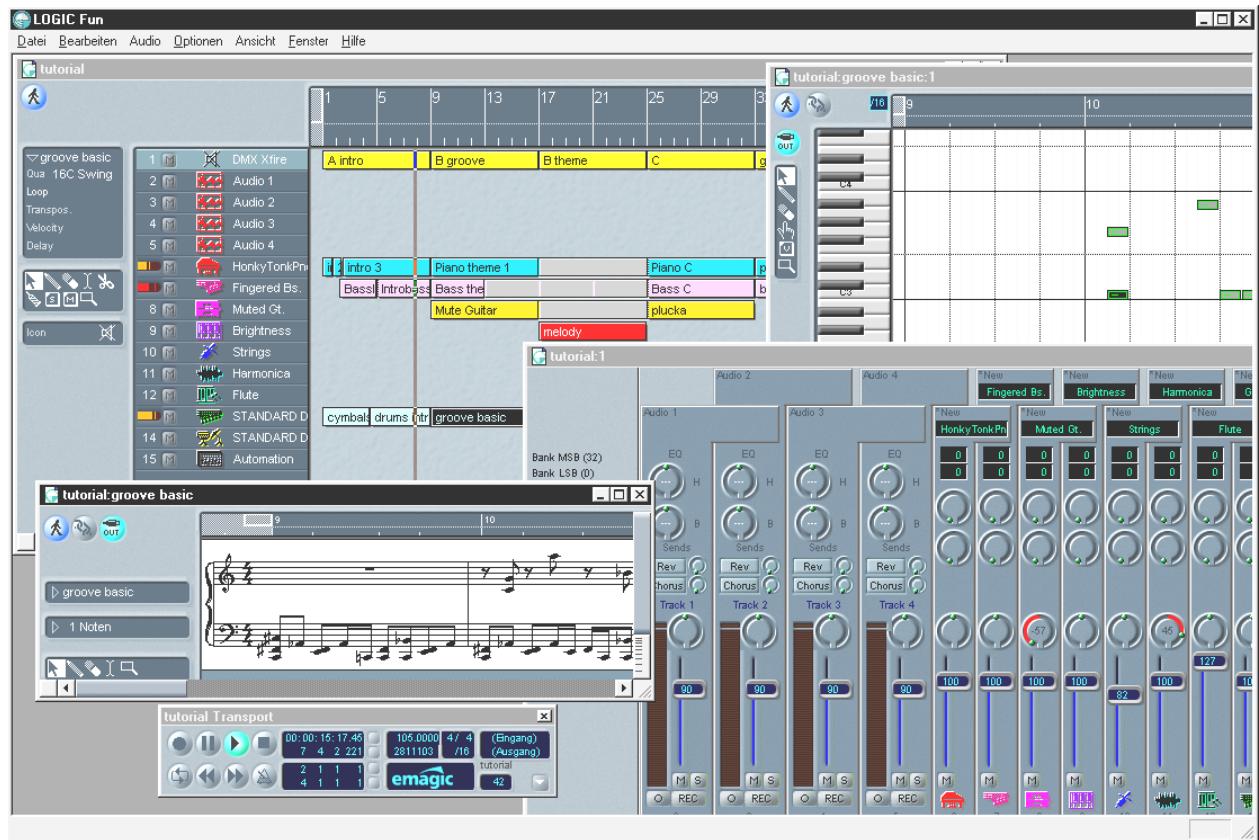Viewport: 1259px width, 840px height.
Task: Click REC button on mixer Track 4
Action: [907, 798]
